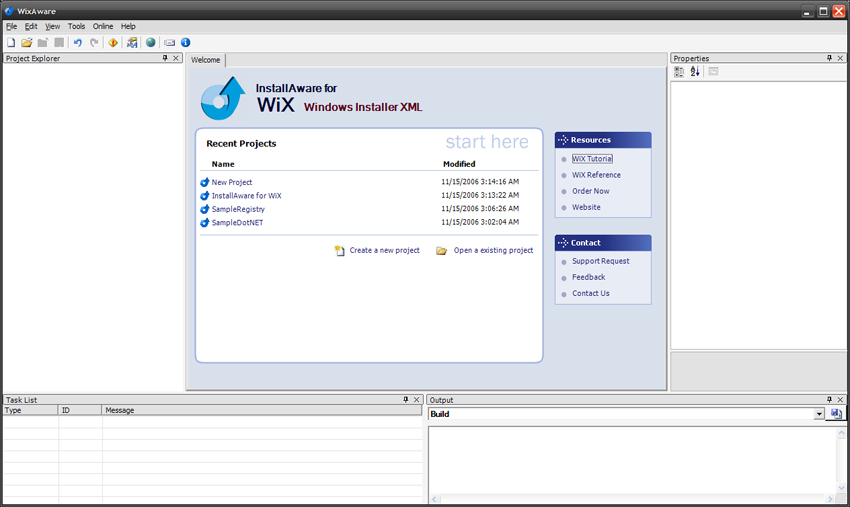Click the blue info about icon
Image resolution: width=850 pixels, height=507 pixels.
coord(185,42)
